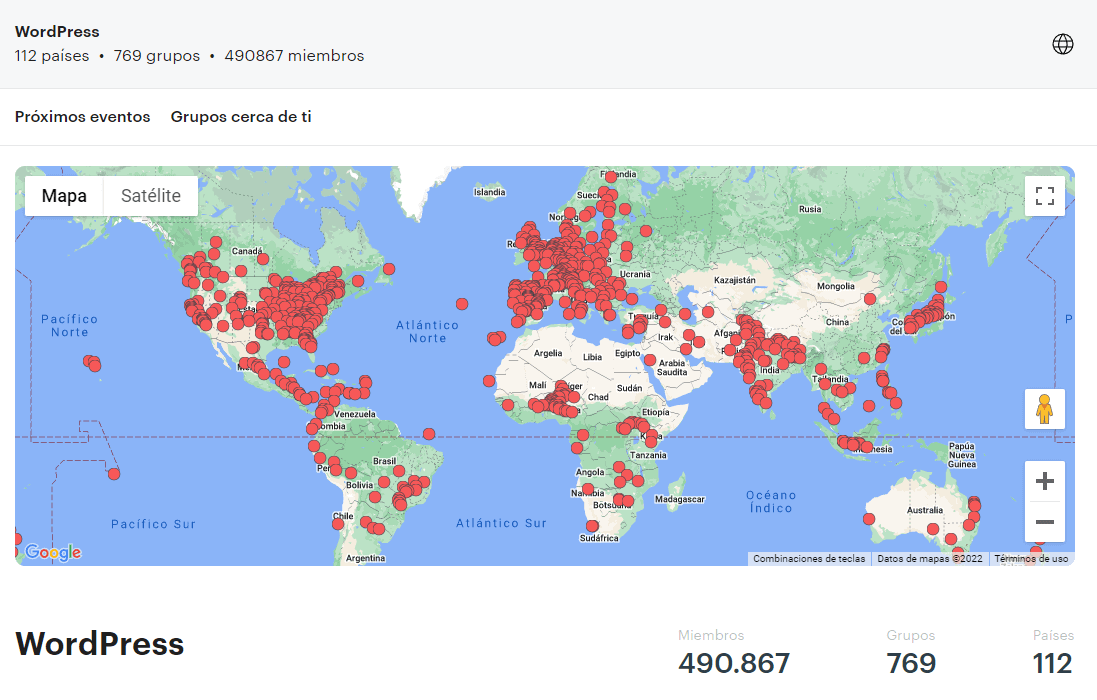
Task: Click the Argelia map label
Action: [x=548, y=353]
